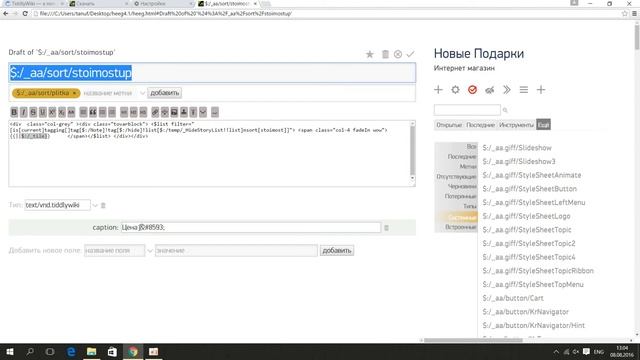Delete the caption field with trash icon
This screenshot has width=640, height=360.
point(387,227)
